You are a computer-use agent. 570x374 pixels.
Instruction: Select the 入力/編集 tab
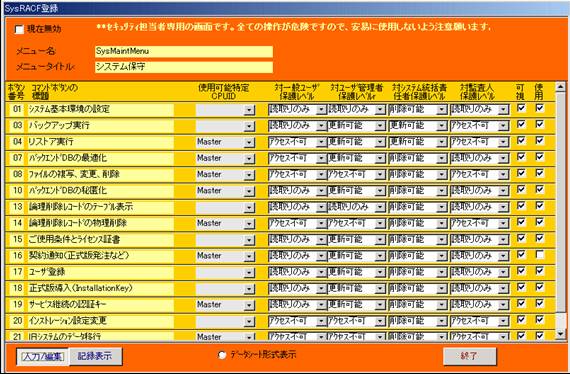(x=43, y=357)
